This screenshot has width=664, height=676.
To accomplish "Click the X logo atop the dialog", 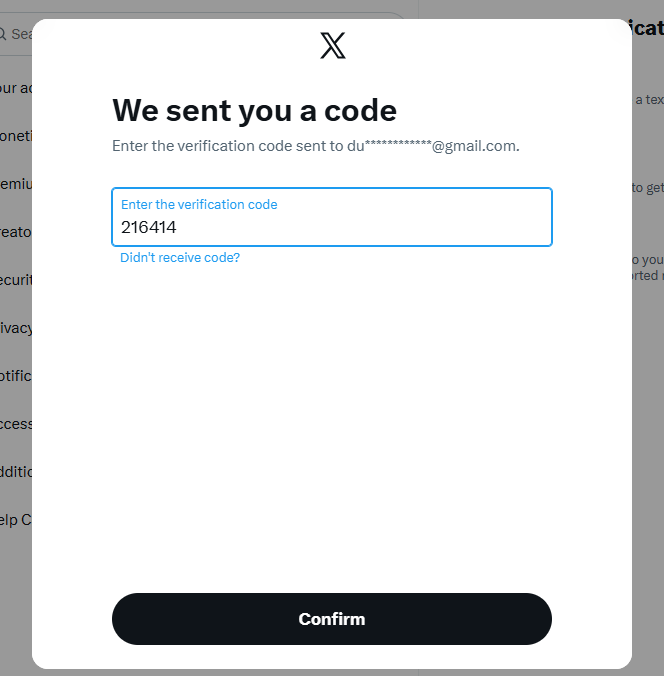I will click(x=332, y=45).
